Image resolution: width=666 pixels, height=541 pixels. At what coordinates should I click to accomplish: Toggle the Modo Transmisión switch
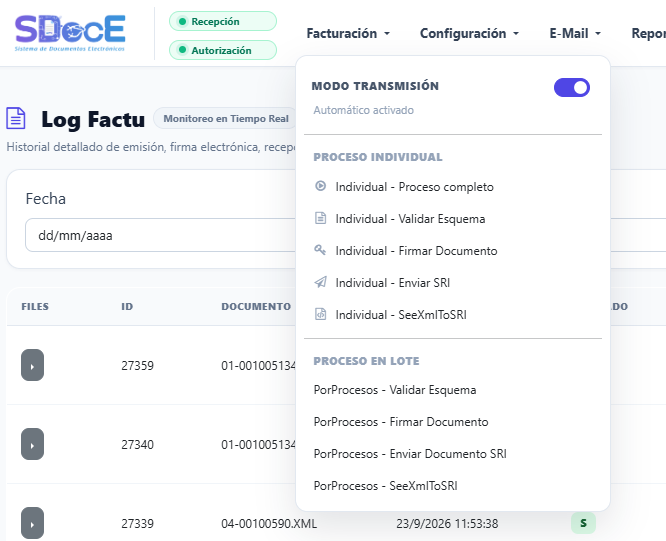(572, 87)
